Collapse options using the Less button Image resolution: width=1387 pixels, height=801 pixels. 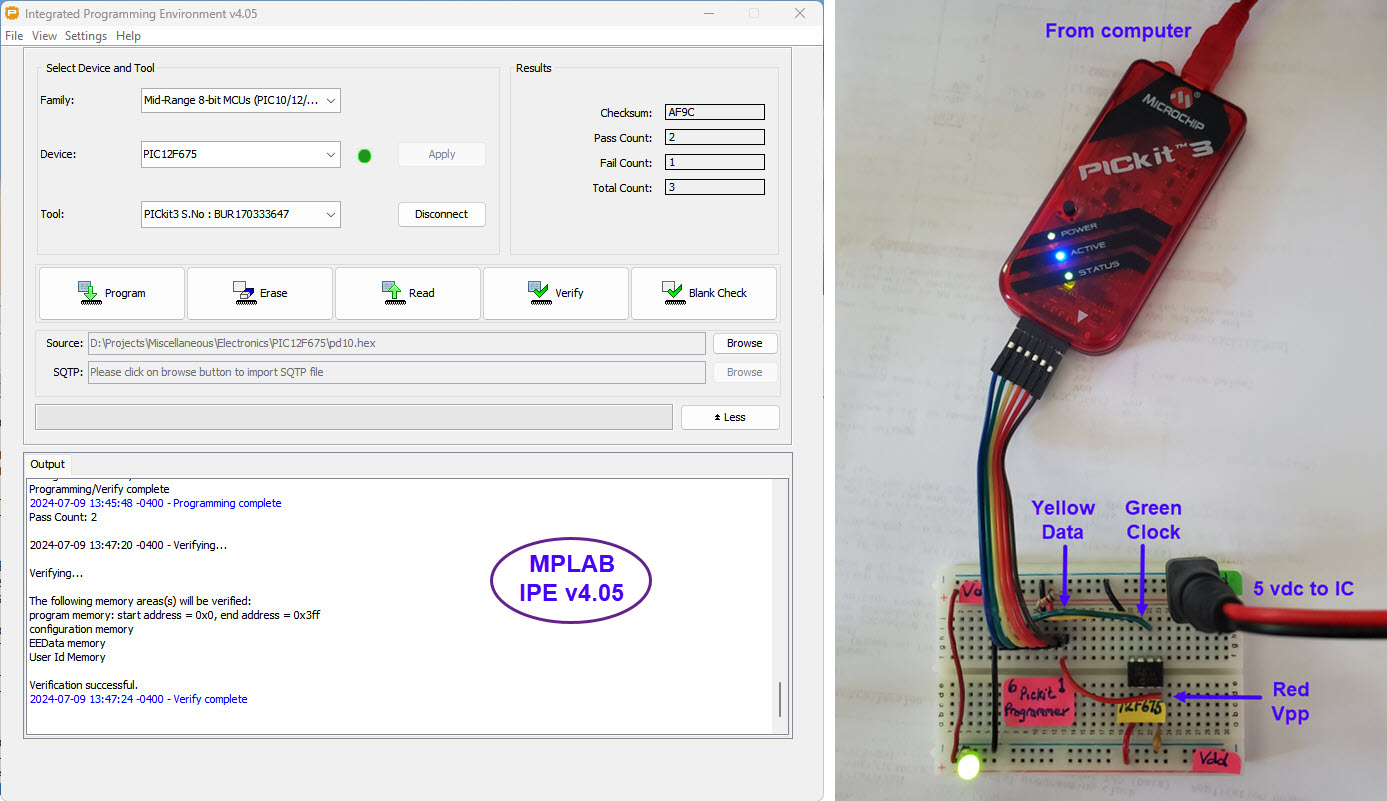pyautogui.click(x=730, y=416)
